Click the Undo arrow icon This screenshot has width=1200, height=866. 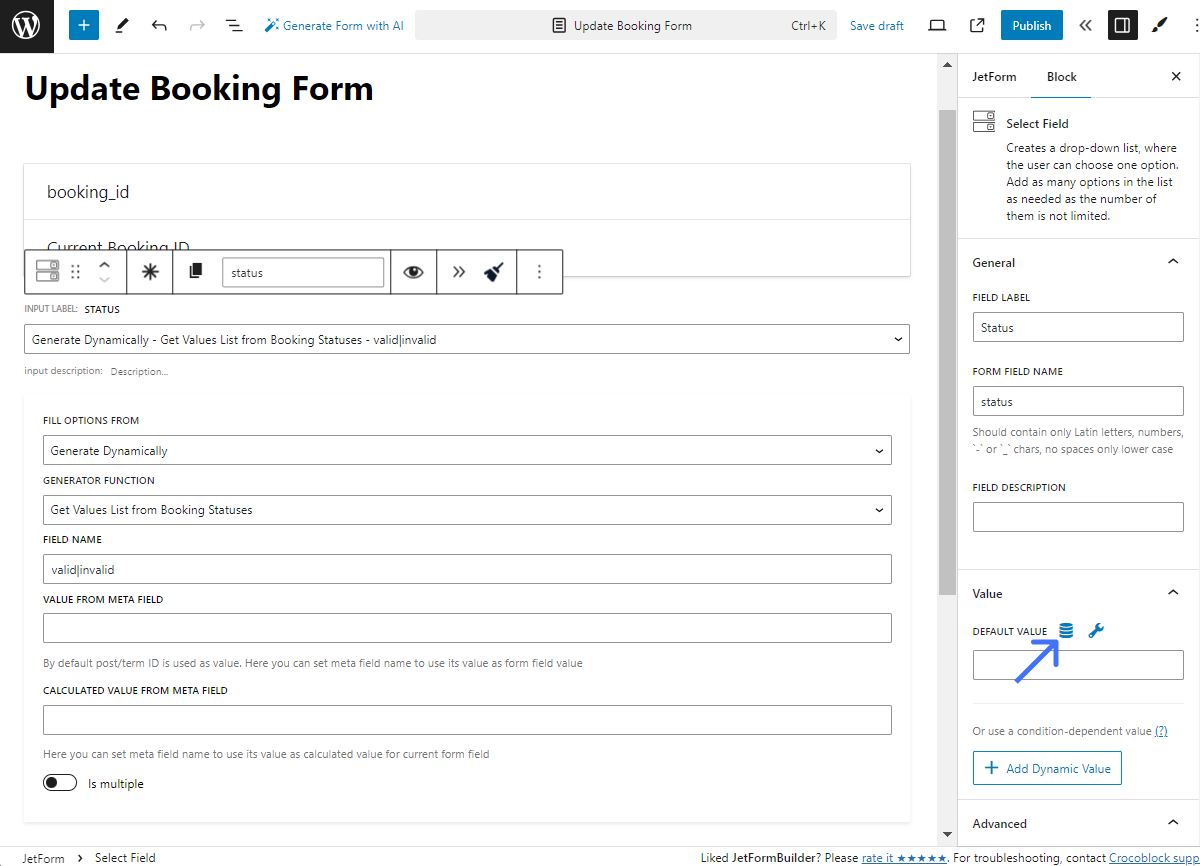tap(159, 26)
